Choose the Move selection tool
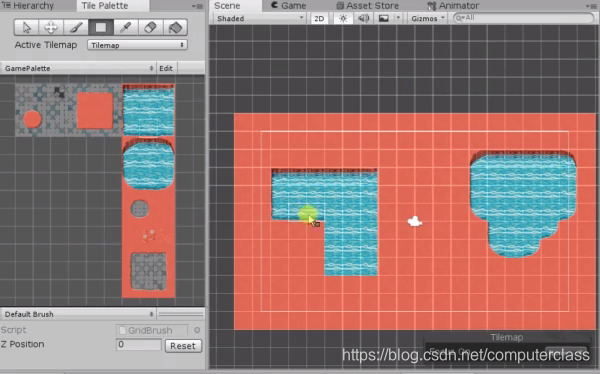Image resolution: width=600 pixels, height=374 pixels. tap(51, 27)
